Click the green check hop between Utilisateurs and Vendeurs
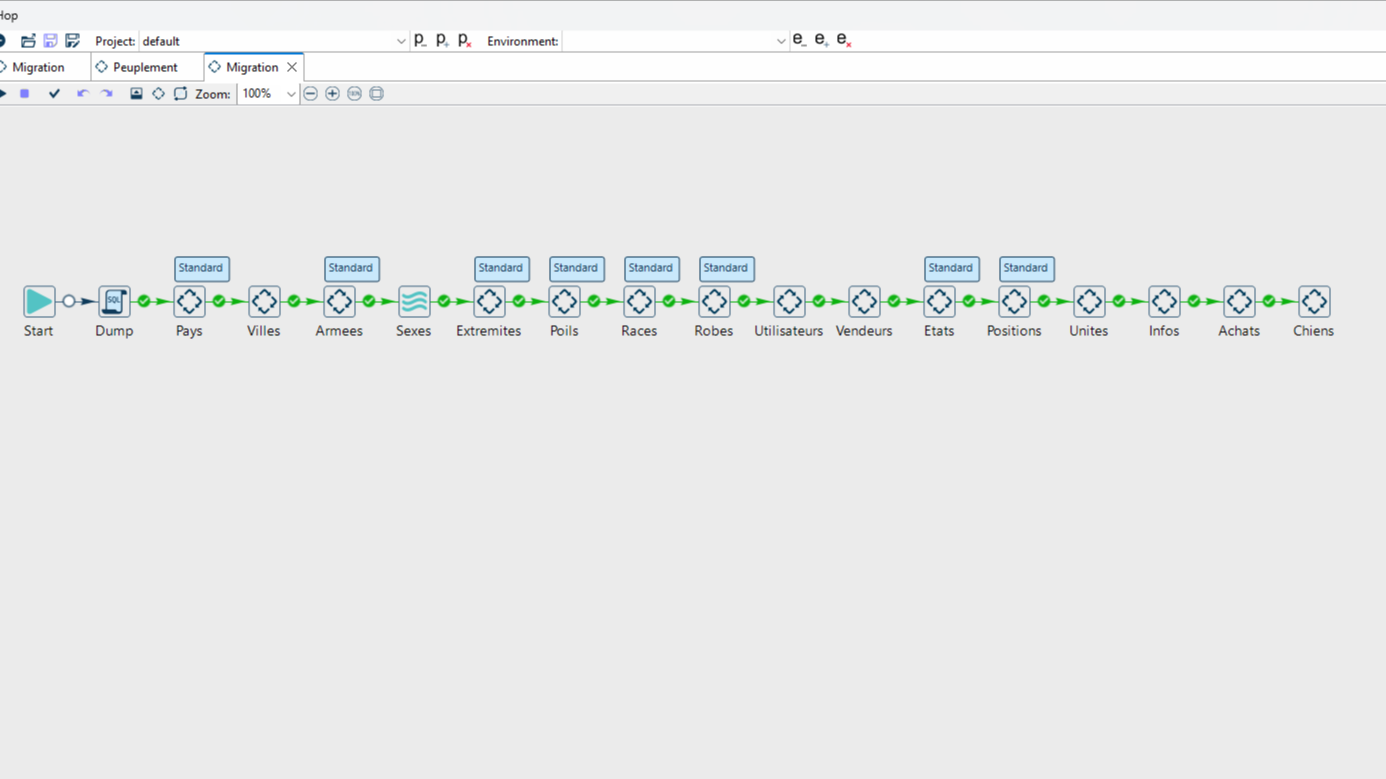Image resolution: width=1386 pixels, height=779 pixels. 819,301
